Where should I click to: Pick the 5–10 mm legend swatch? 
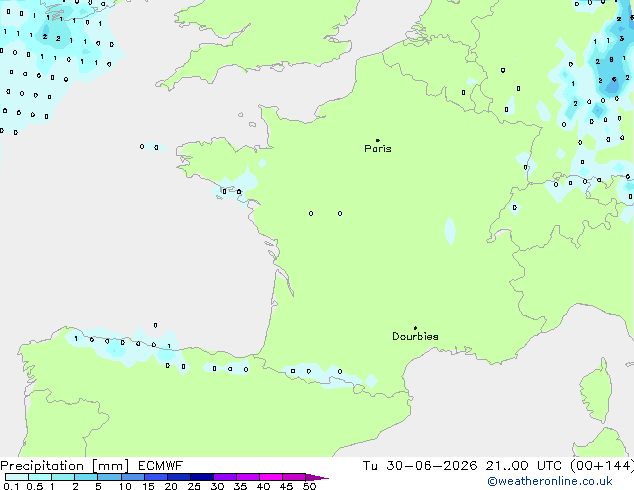coord(109,477)
